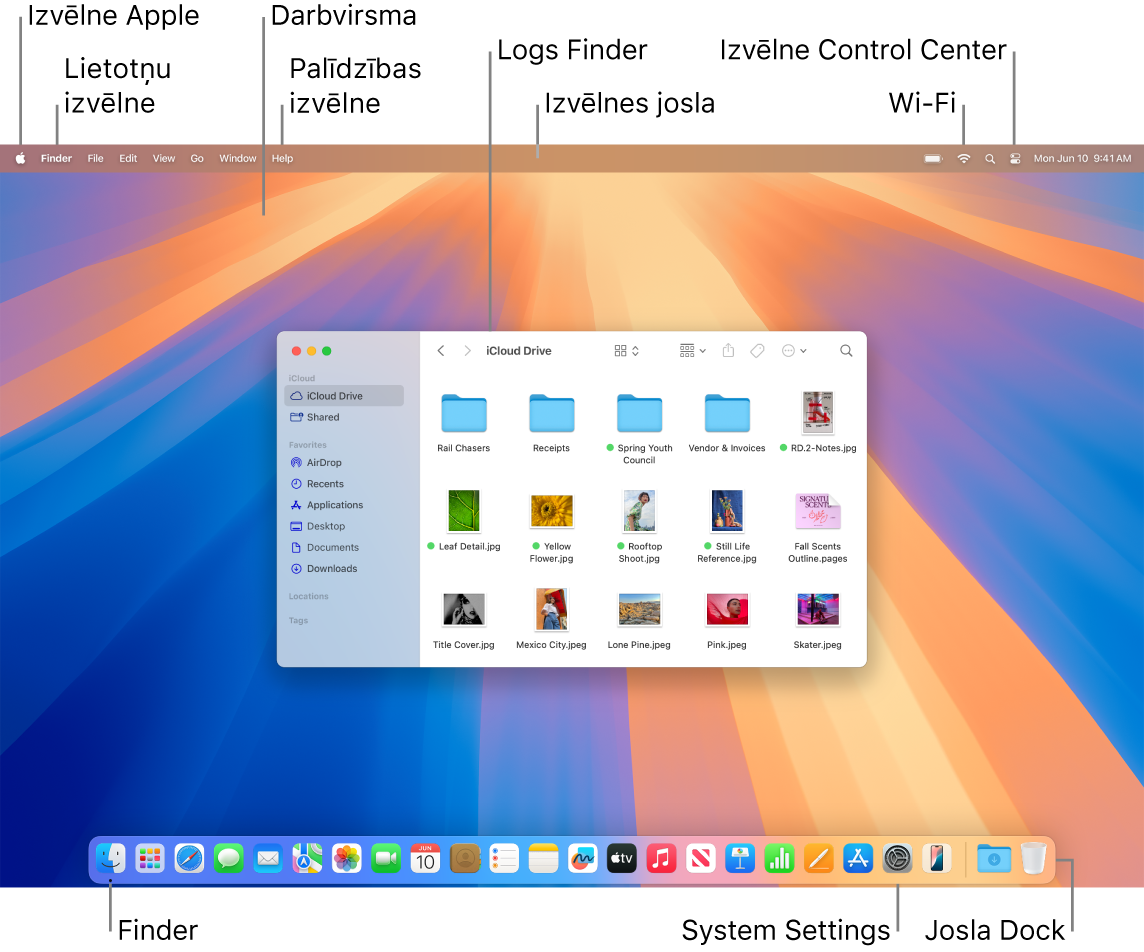
Task: Open the Group By dropdown
Action: 692,351
